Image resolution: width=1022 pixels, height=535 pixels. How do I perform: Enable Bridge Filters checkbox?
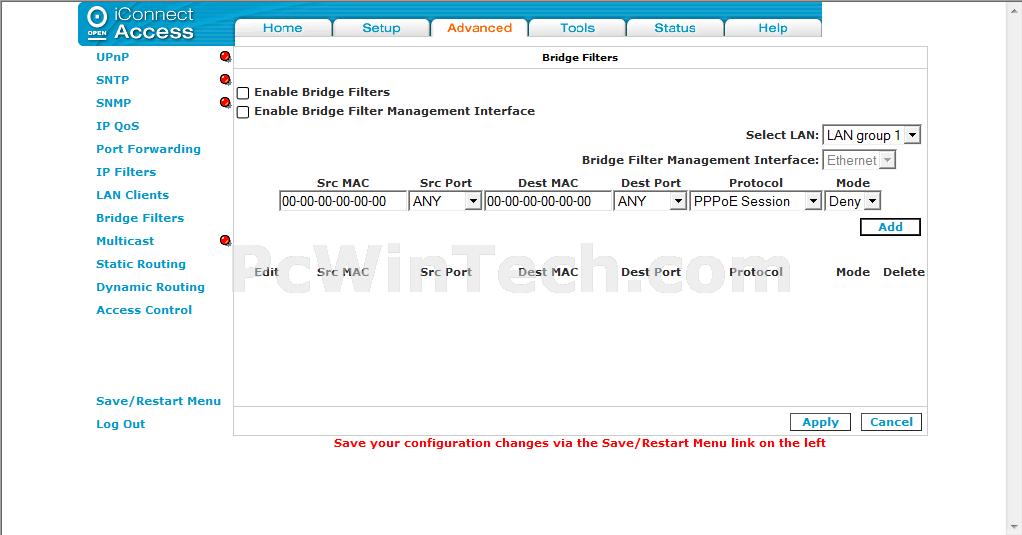click(243, 93)
